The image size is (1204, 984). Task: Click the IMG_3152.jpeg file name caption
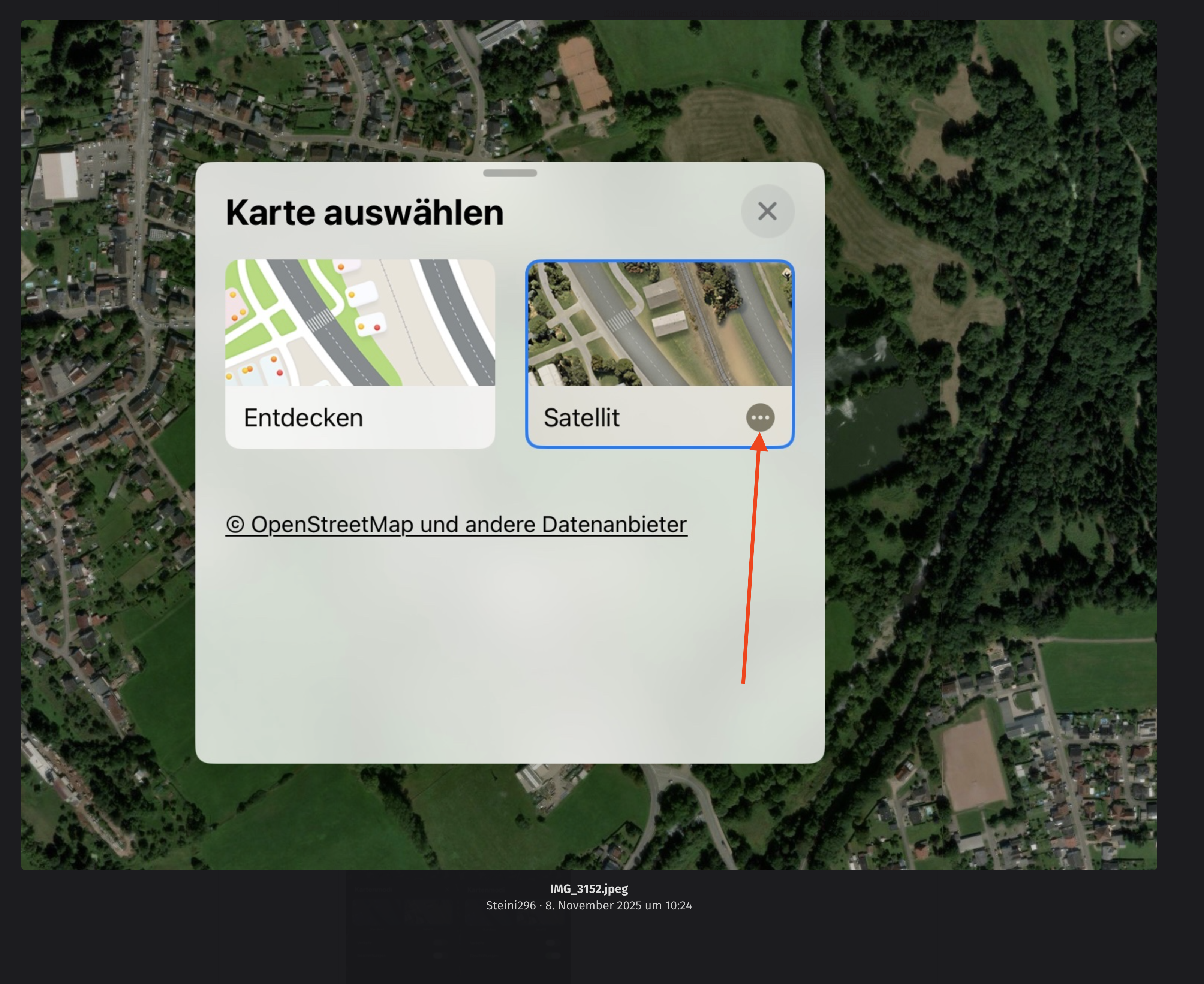coord(589,889)
